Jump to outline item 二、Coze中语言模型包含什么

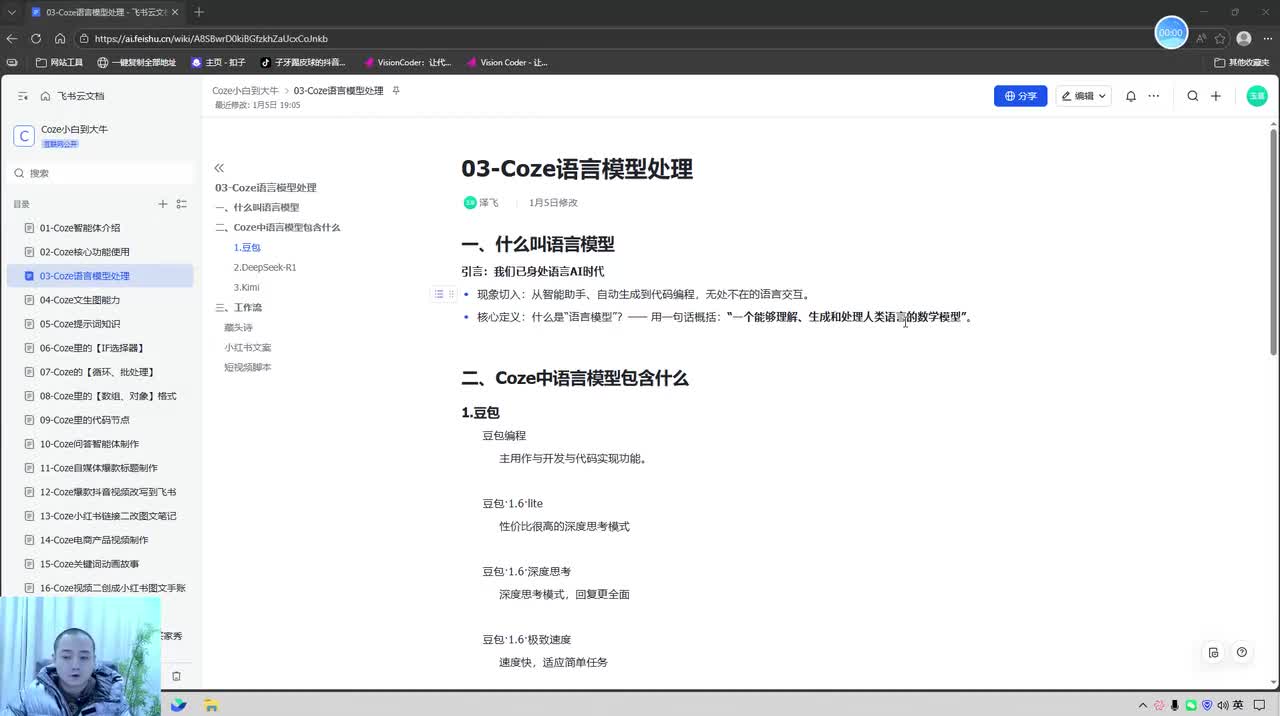[278, 227]
